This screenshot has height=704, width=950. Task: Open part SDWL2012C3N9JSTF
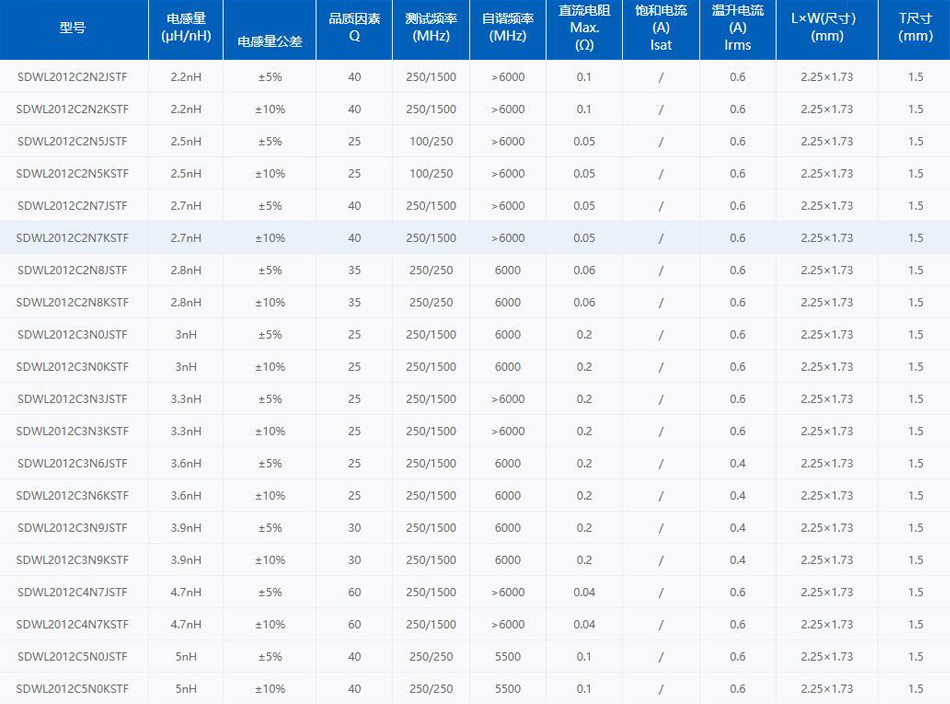coord(72,528)
